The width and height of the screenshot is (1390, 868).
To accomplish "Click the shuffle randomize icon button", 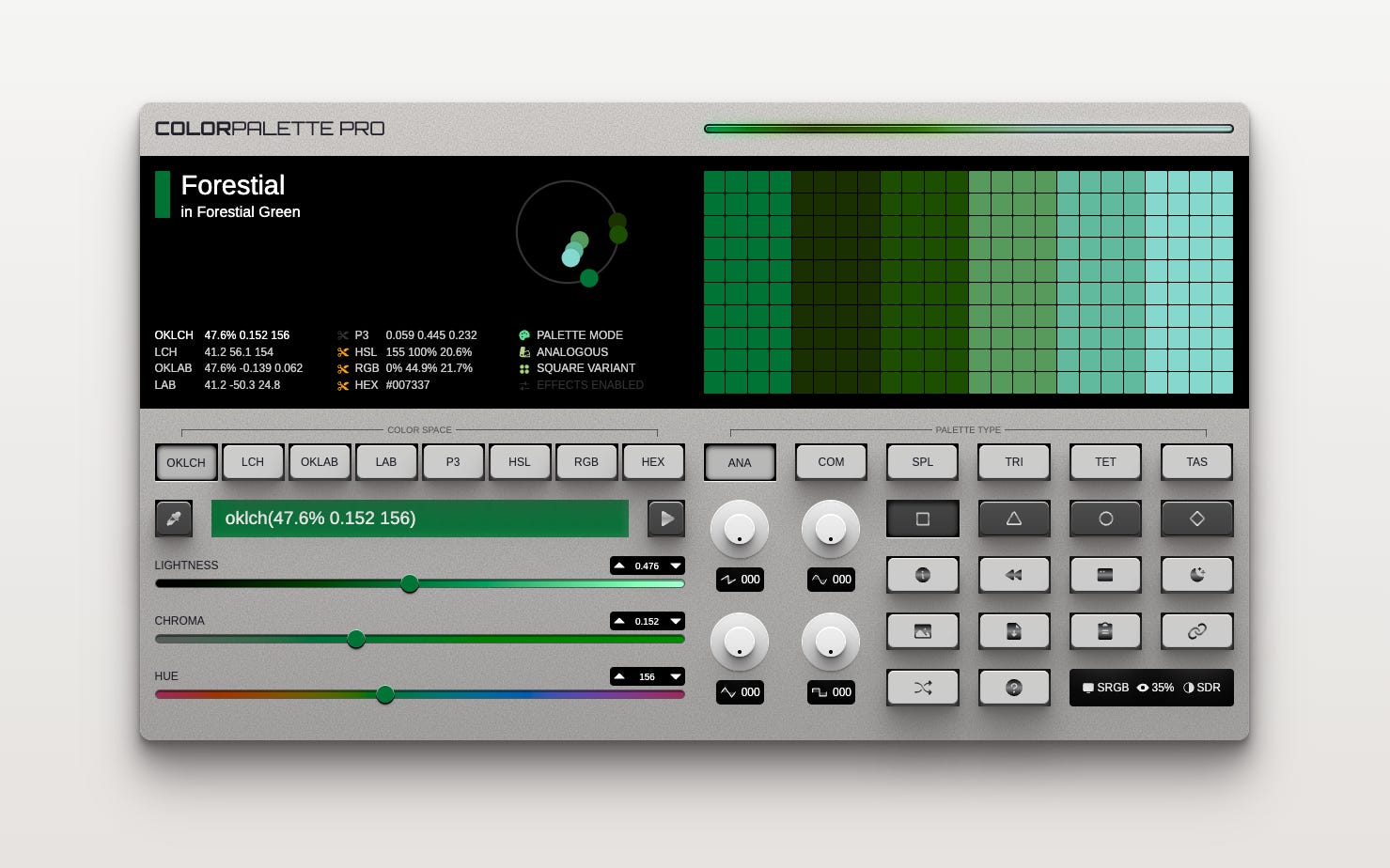I will [x=923, y=688].
